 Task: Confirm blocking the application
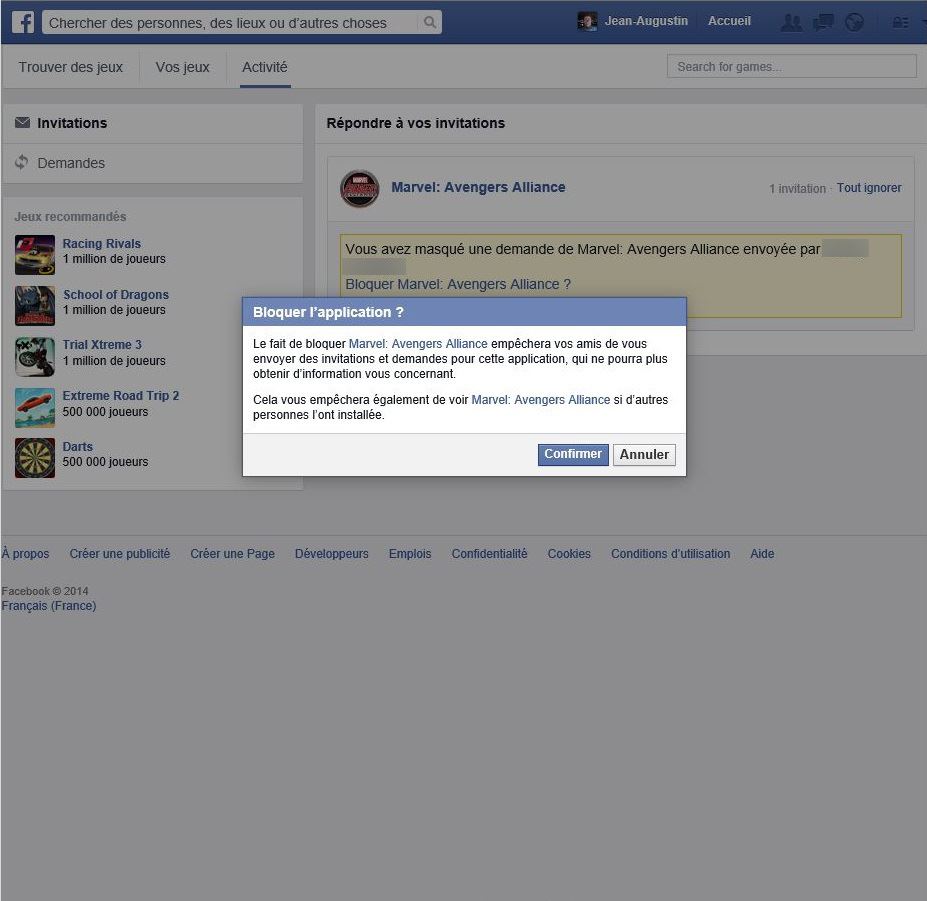click(x=573, y=454)
